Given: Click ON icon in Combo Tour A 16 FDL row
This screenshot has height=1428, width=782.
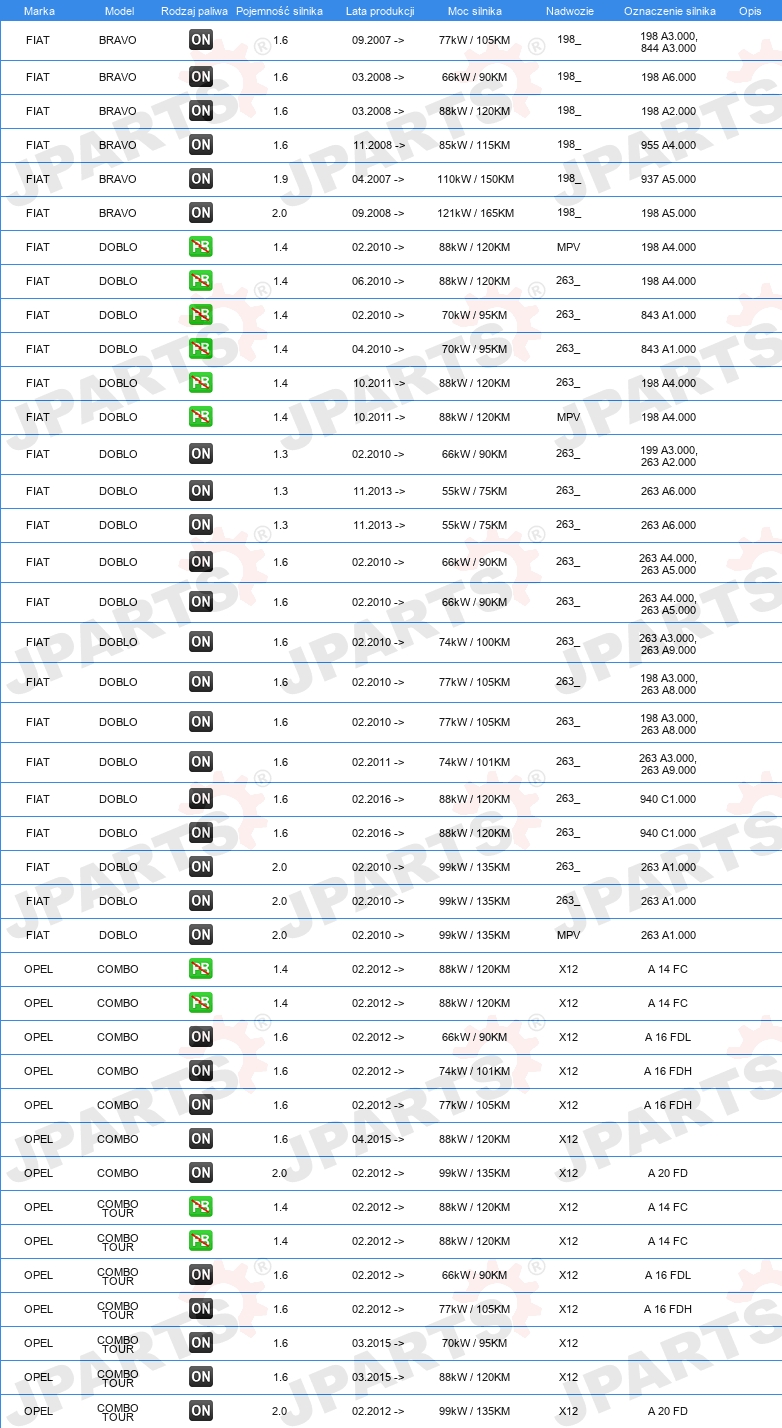Looking at the screenshot, I should pos(201,1275).
